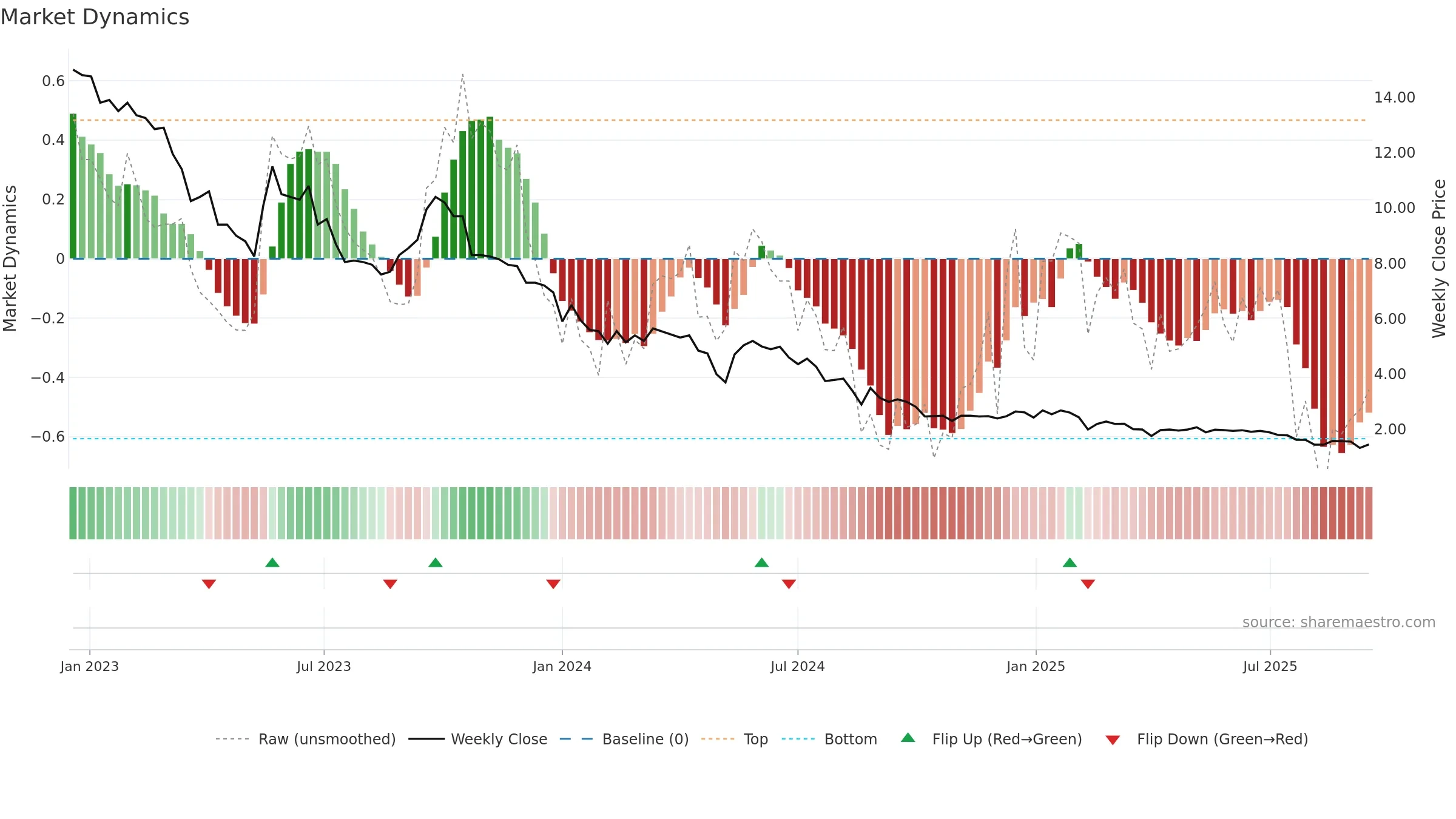Click the Jan 2023 x-axis label
The height and width of the screenshot is (819, 1456).
click(90, 666)
